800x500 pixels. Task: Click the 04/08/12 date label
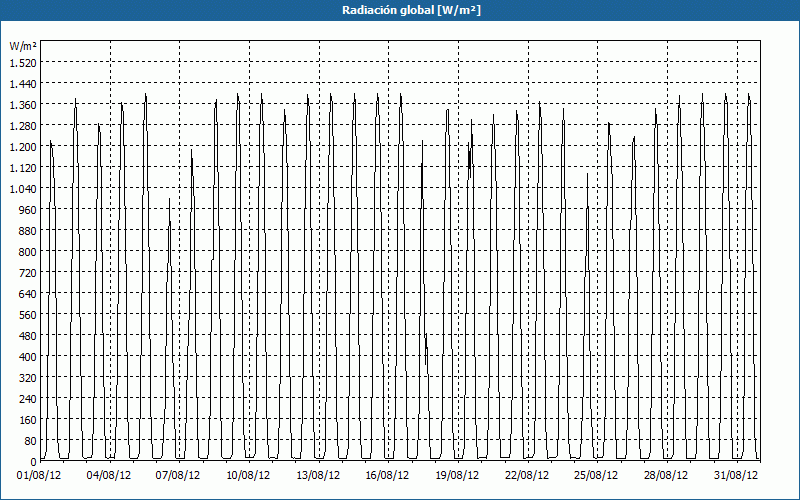109,475
